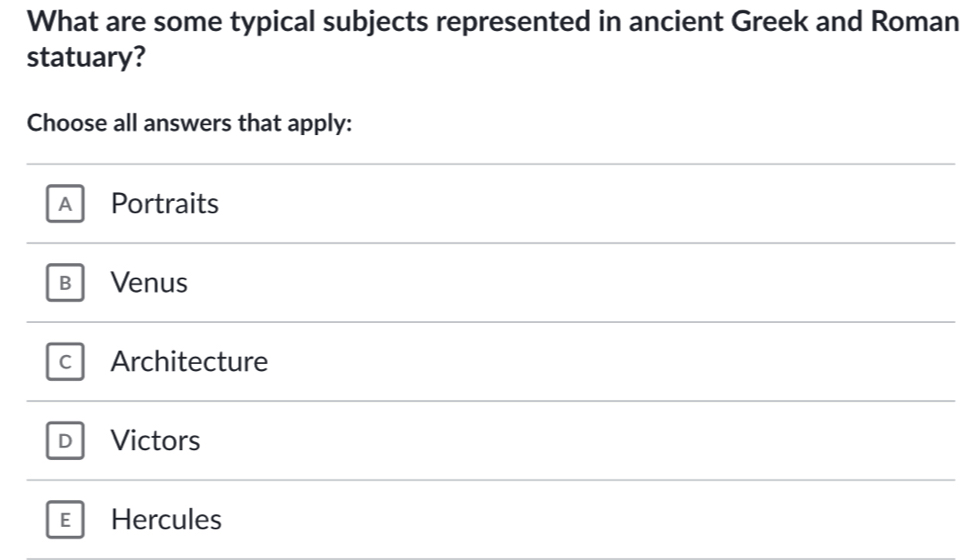
Task: Tick the D checkbox
Action: 66,441
